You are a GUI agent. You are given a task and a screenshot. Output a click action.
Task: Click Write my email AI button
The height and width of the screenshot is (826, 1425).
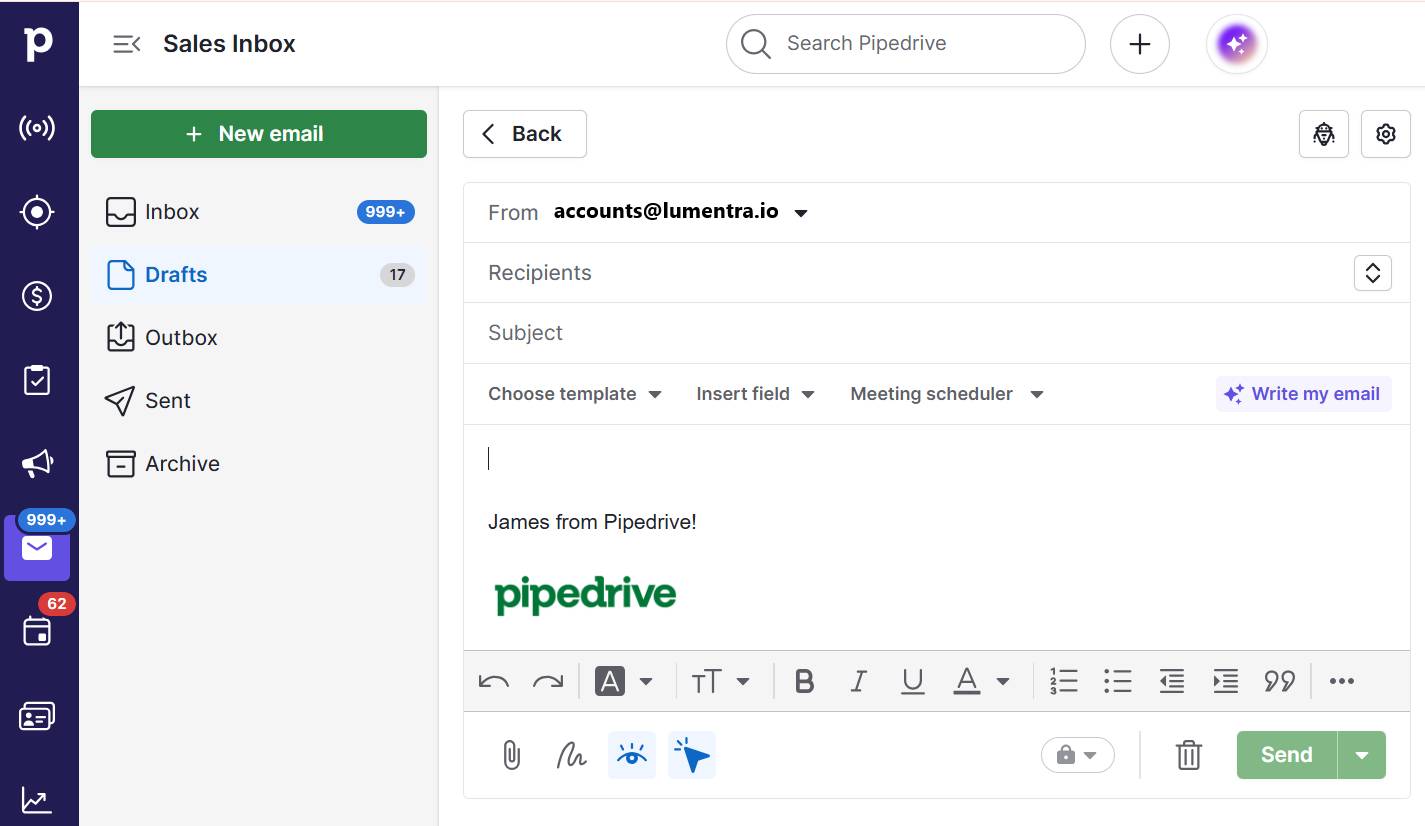tap(1304, 394)
